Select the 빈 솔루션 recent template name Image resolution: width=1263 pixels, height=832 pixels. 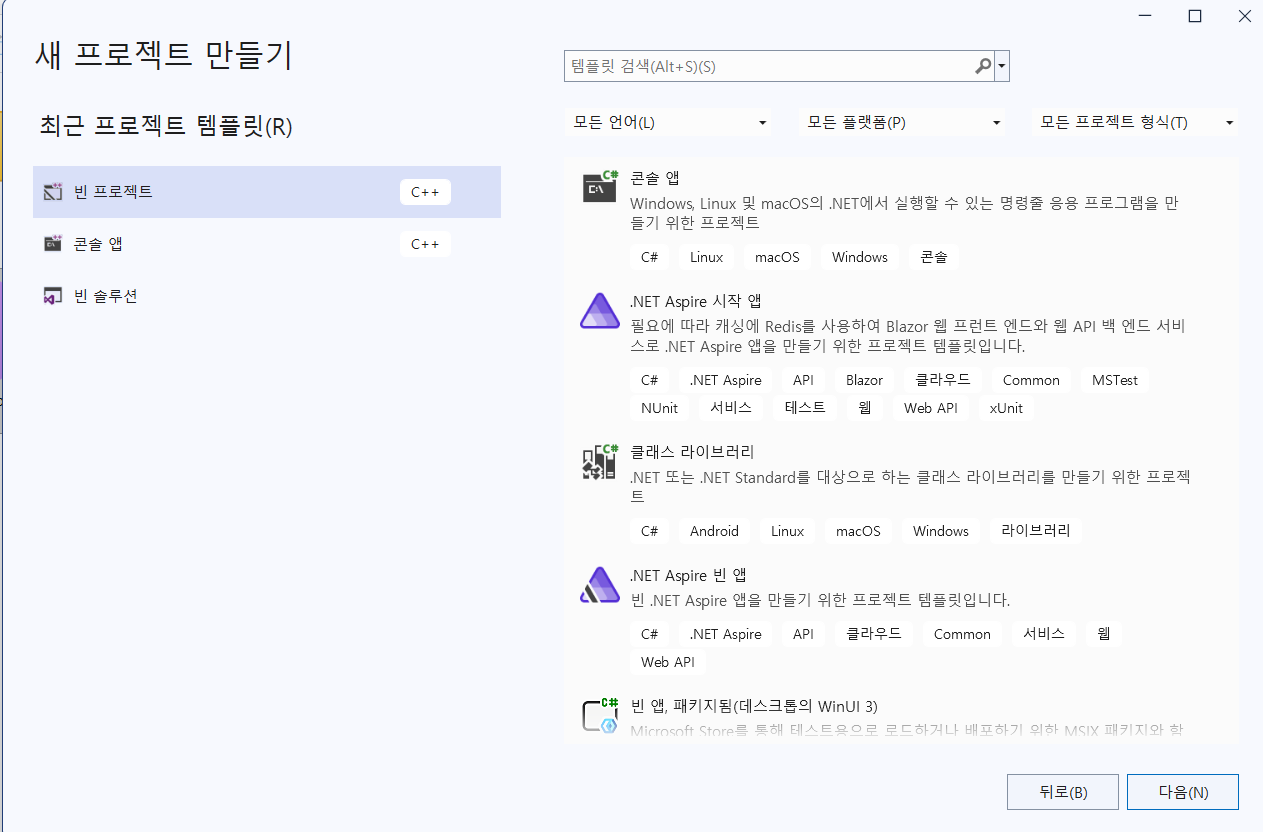pyautogui.click(x=105, y=296)
